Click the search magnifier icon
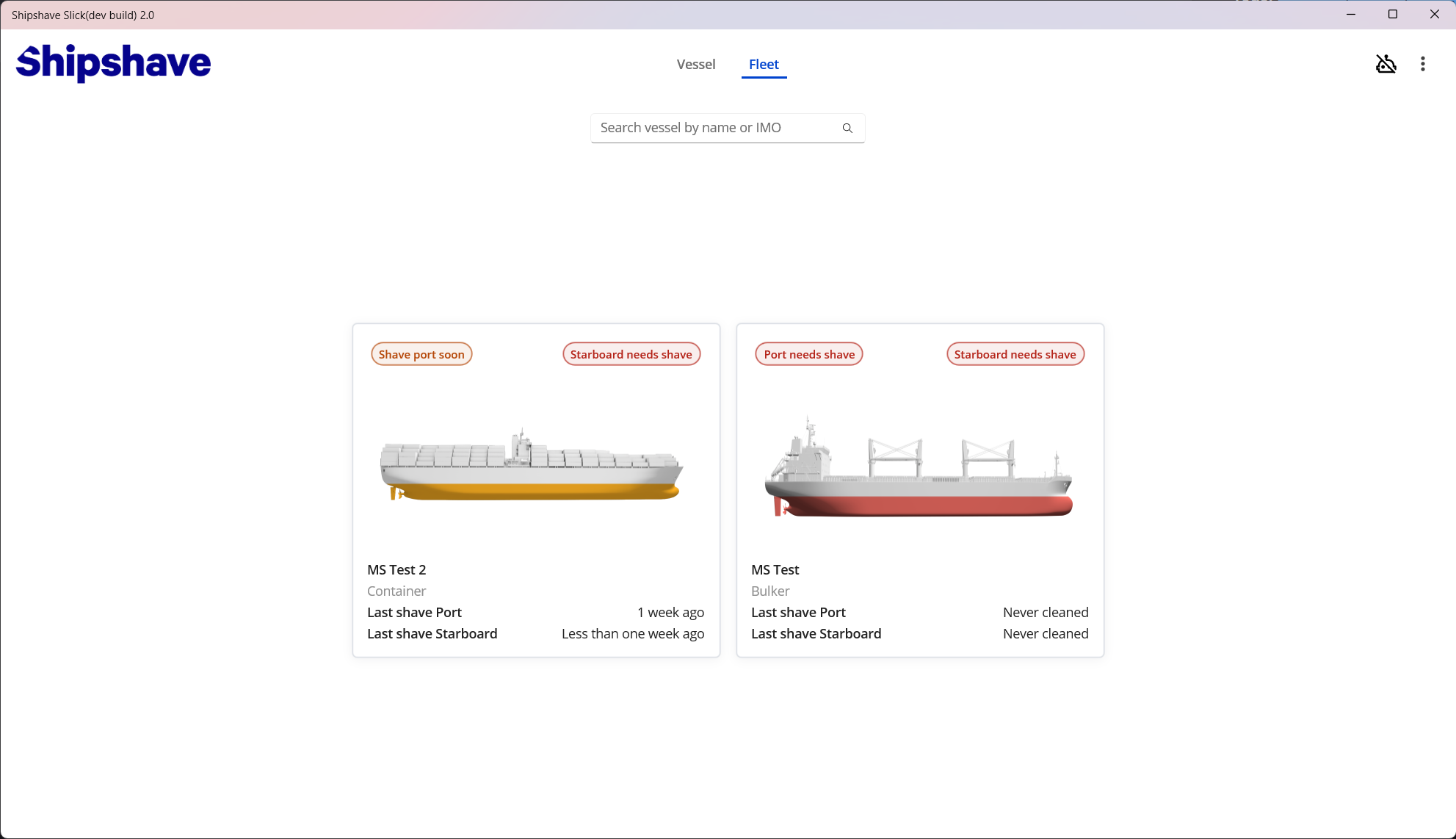Viewport: 1456px width, 839px height. pyautogui.click(x=847, y=127)
